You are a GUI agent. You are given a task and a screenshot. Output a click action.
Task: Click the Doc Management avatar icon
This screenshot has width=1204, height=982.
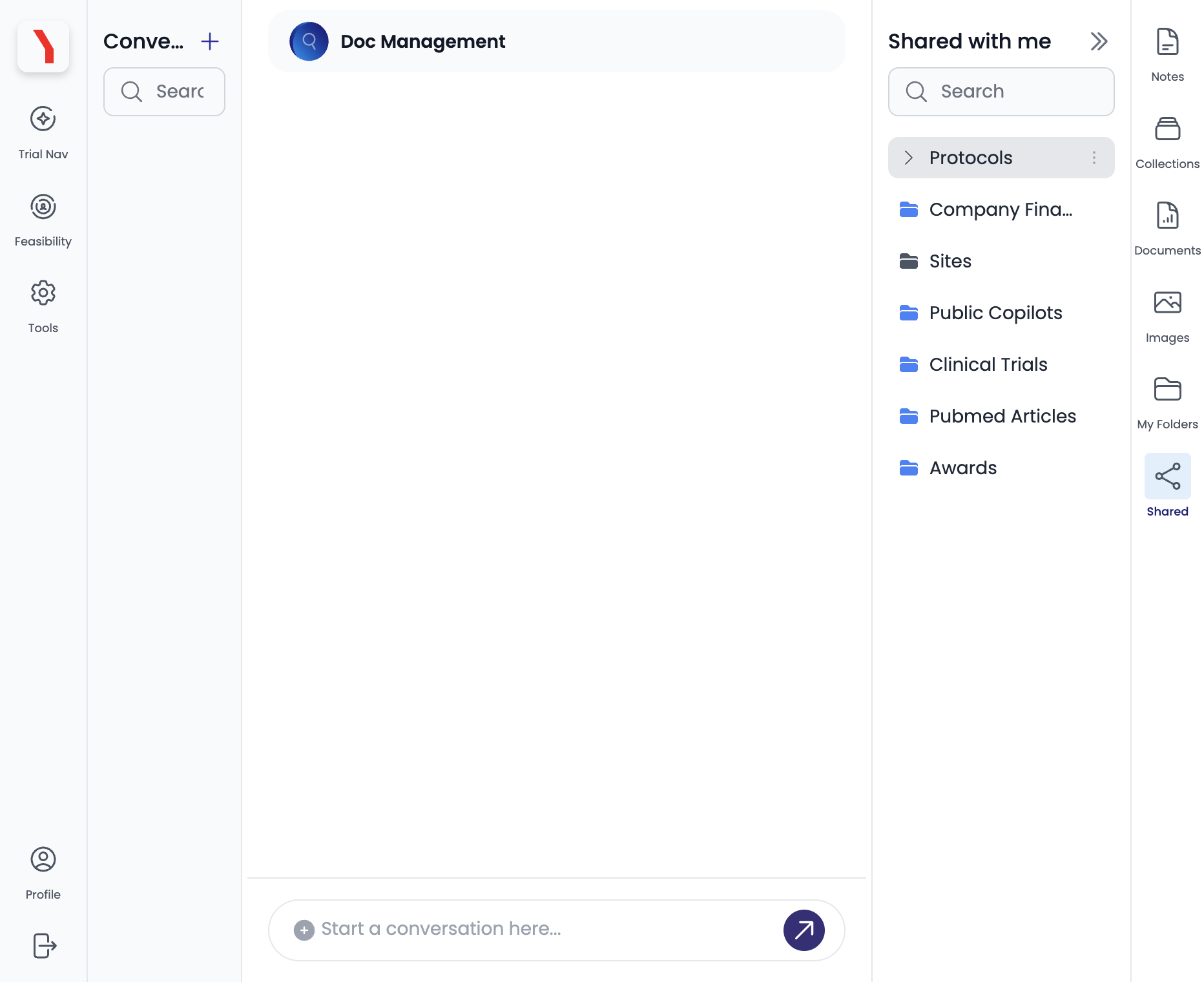[x=309, y=41]
